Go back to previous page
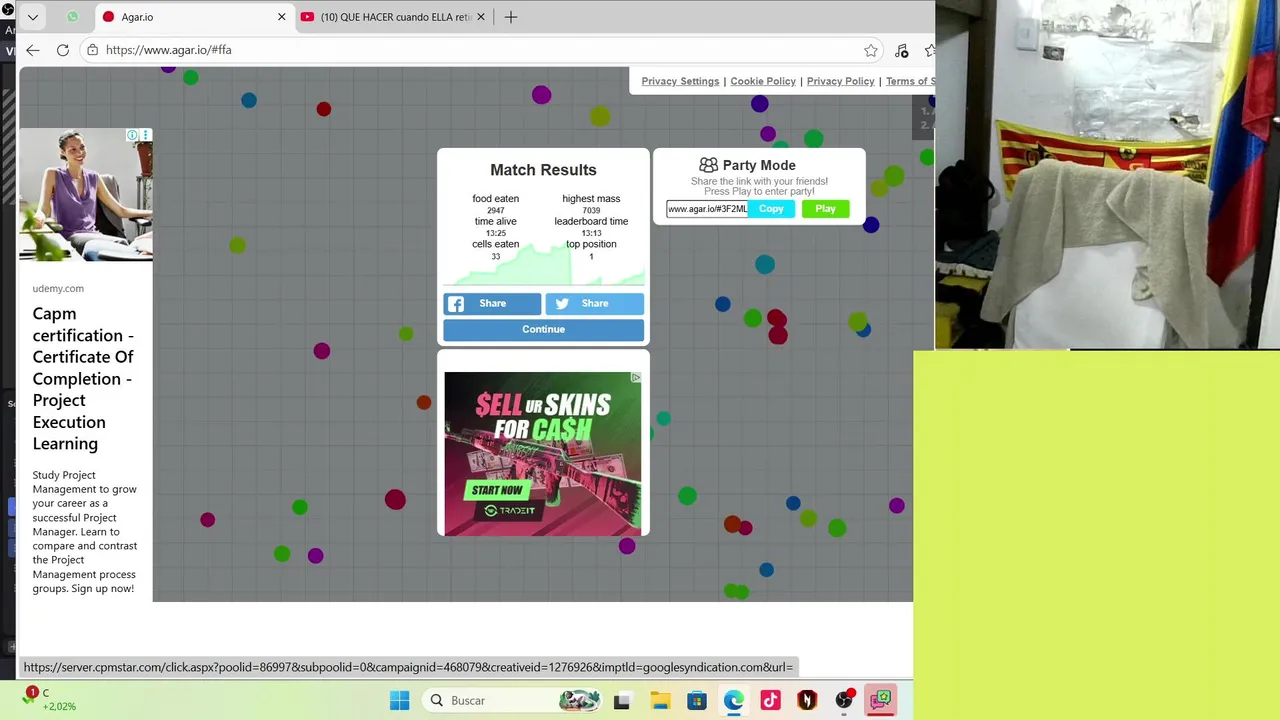1280x720 pixels. 33,50
